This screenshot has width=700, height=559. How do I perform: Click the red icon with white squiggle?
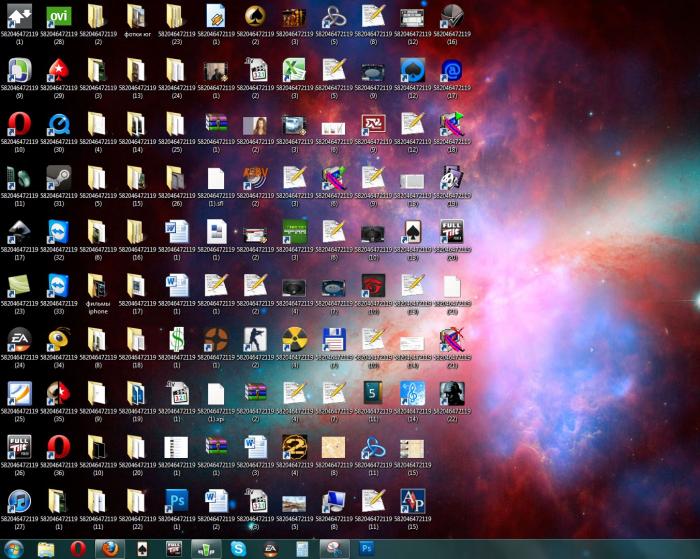pyautogui.click(x=373, y=125)
